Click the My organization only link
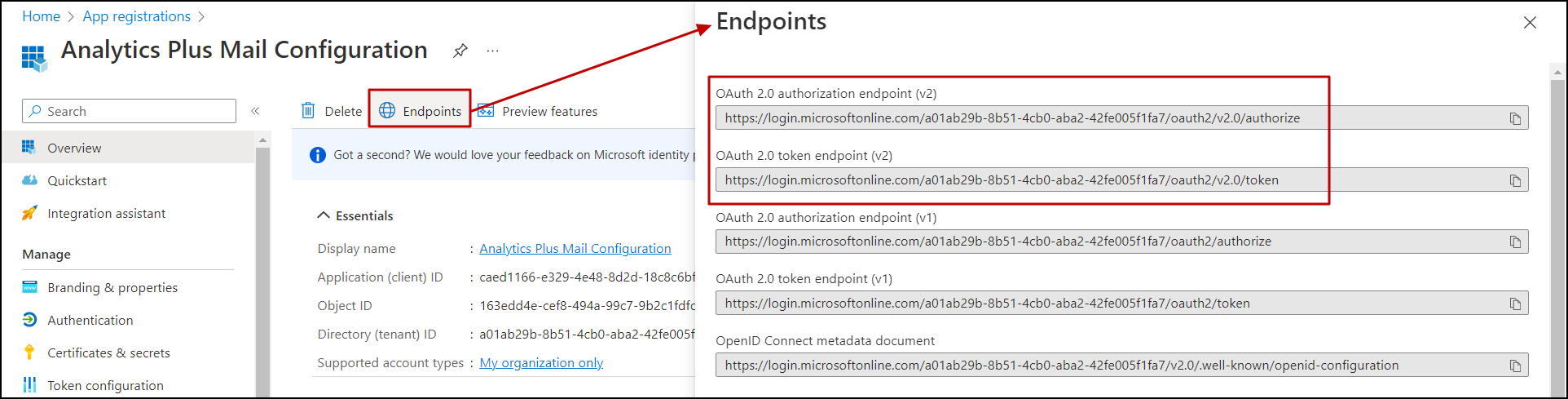 pyautogui.click(x=541, y=362)
